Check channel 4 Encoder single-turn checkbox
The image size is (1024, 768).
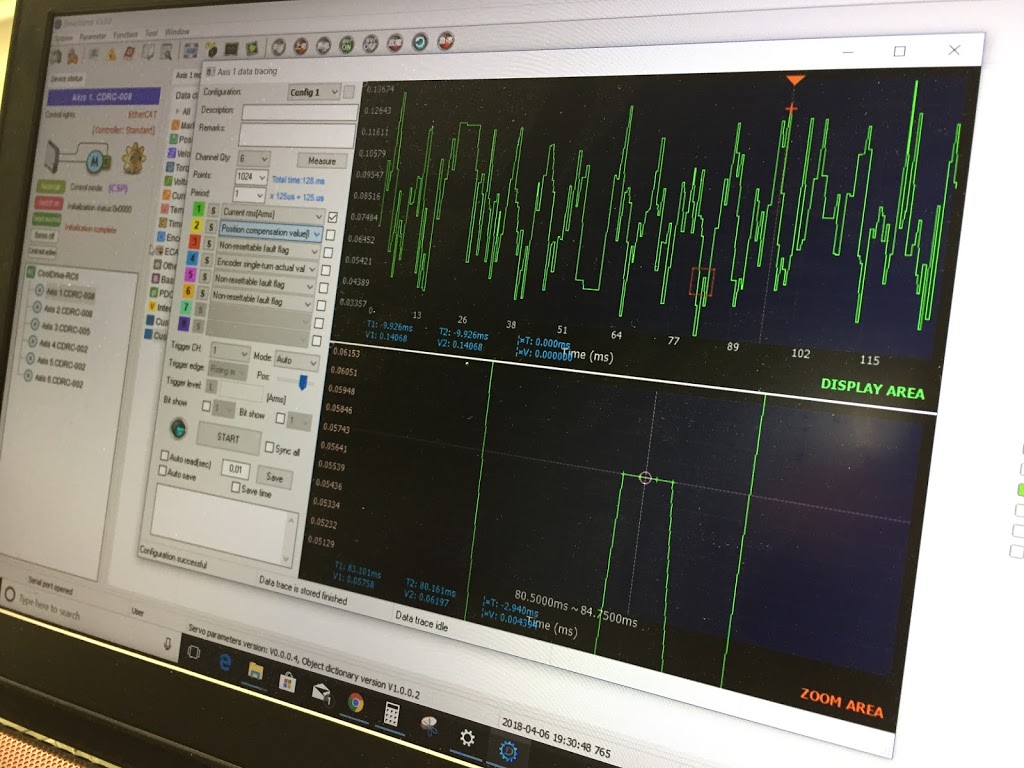326,269
